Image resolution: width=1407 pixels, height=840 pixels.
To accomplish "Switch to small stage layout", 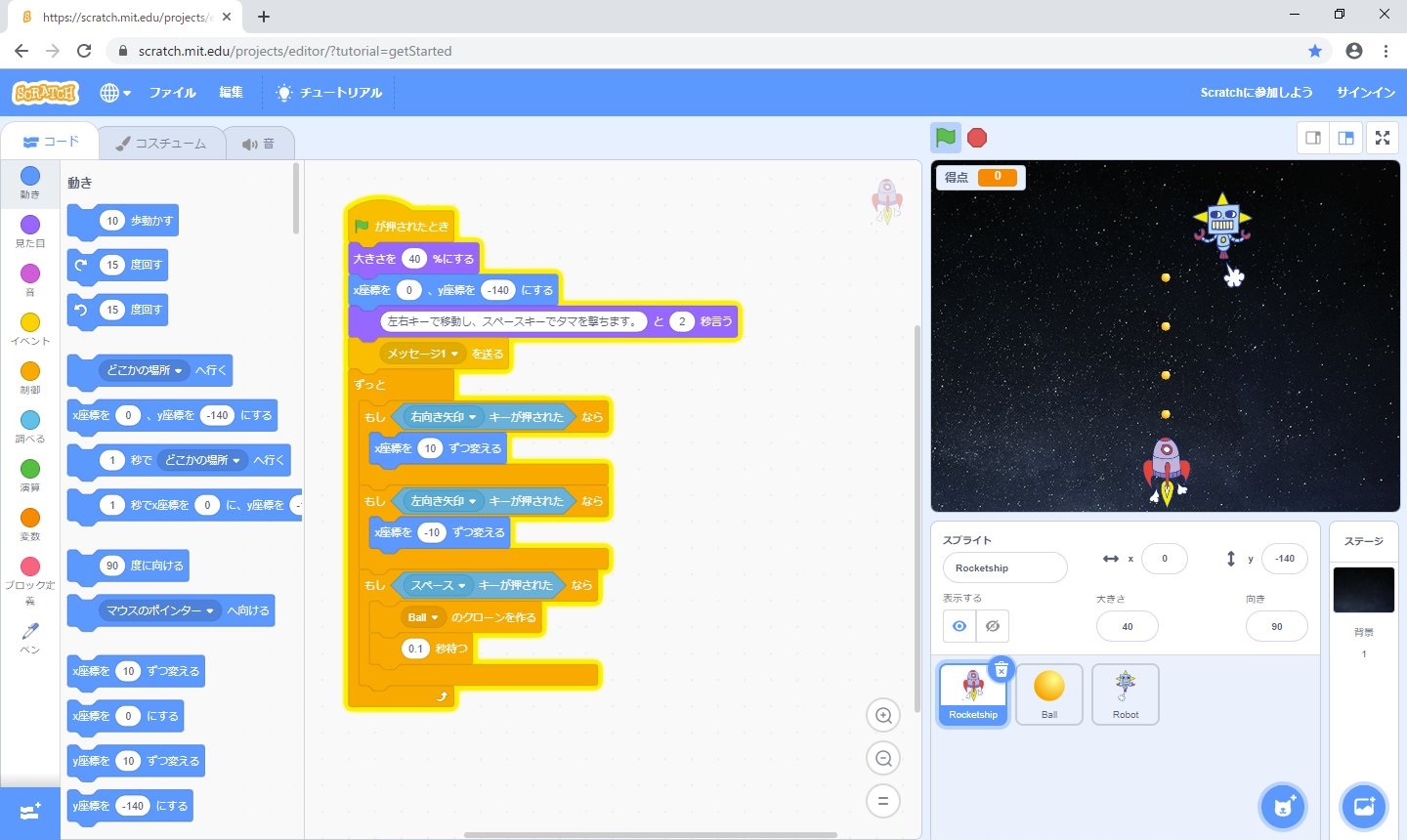I will click(1313, 138).
